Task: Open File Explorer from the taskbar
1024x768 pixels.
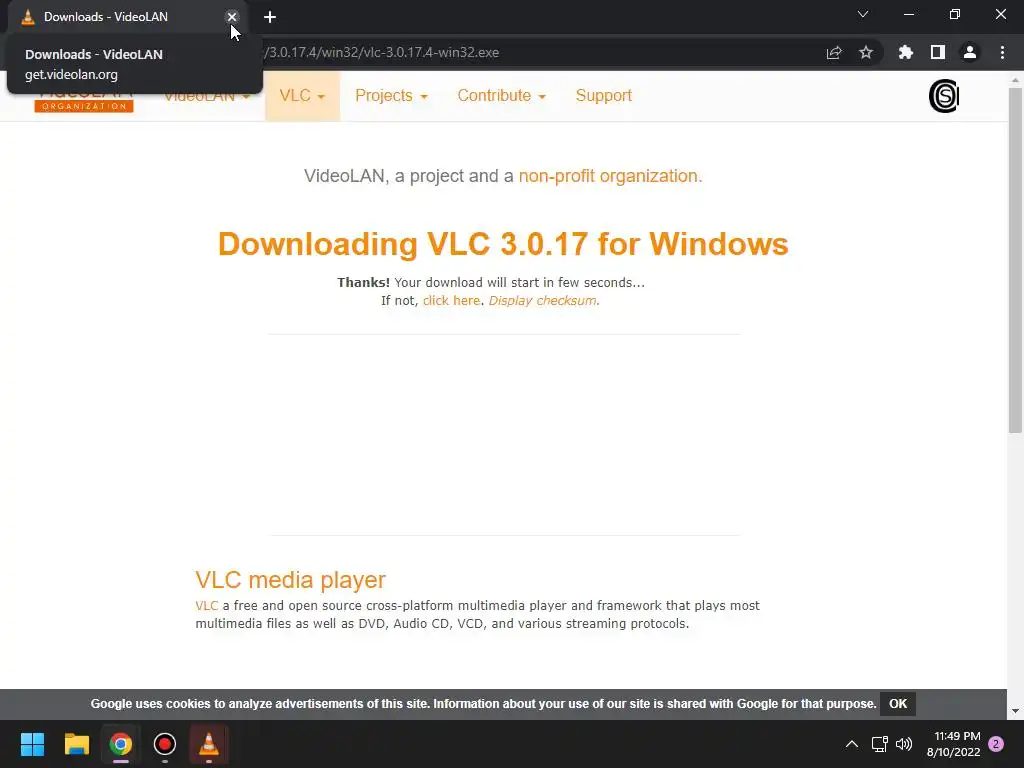Action: [76, 744]
